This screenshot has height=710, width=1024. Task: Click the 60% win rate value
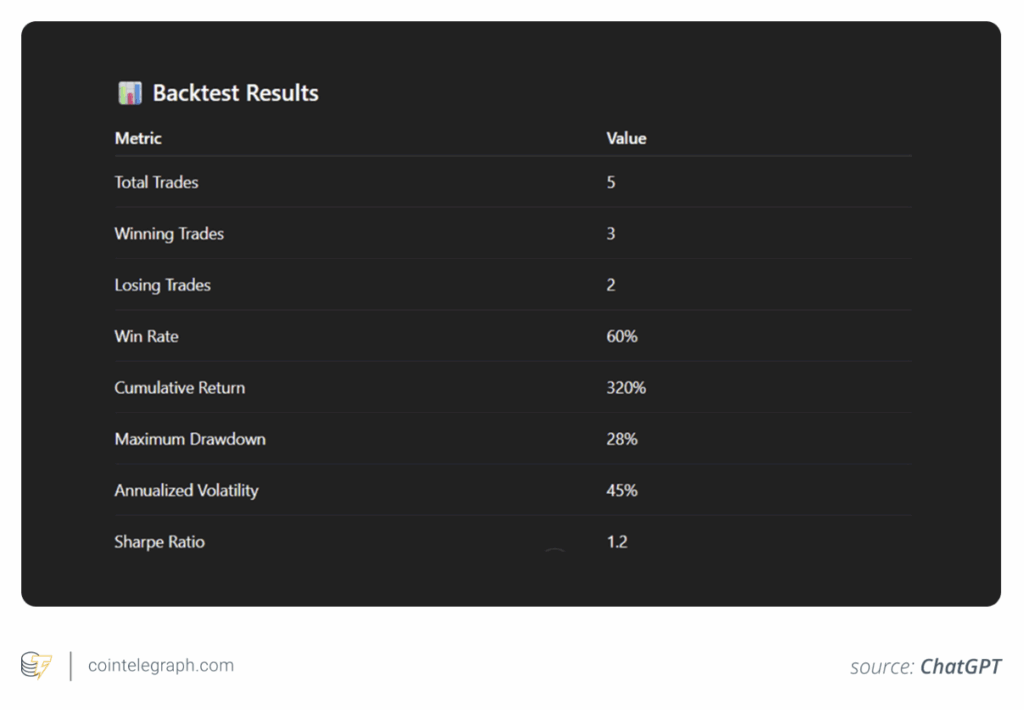click(621, 336)
